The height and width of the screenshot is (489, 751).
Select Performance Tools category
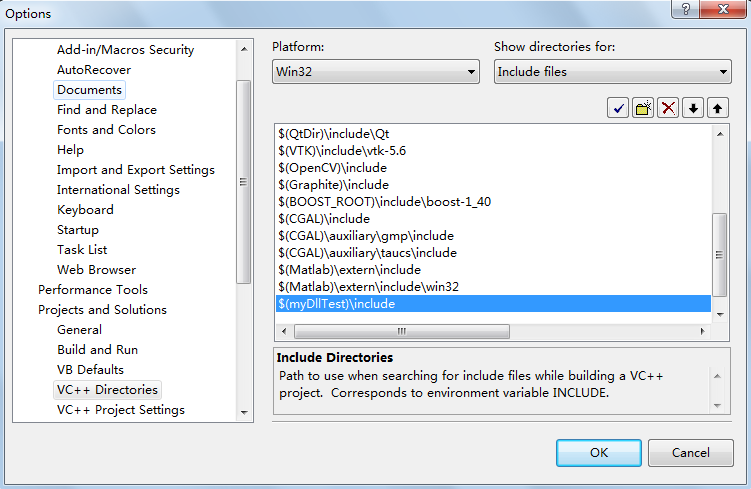(x=93, y=290)
